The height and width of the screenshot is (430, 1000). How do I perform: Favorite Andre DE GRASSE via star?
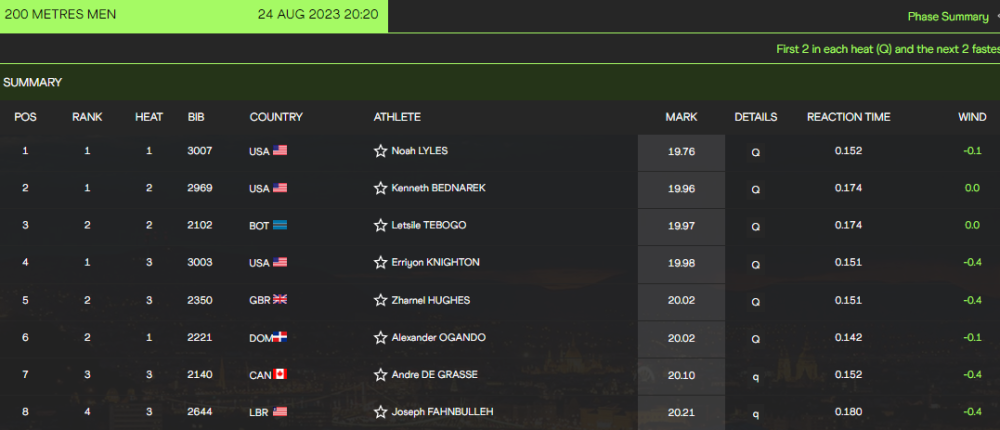point(381,374)
